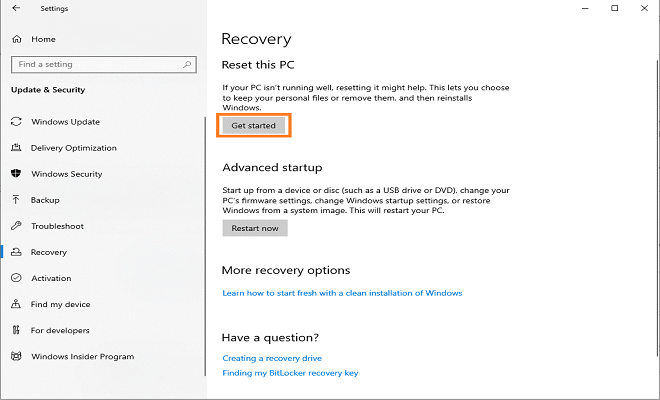Open the Recovery settings page

click(x=49, y=252)
